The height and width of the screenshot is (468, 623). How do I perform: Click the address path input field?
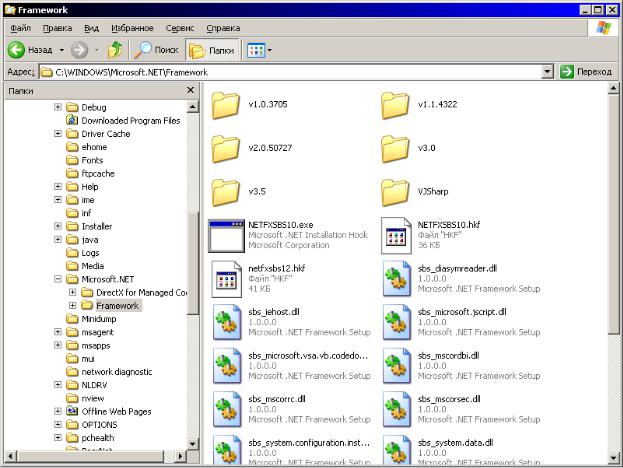pyautogui.click(x=291, y=72)
